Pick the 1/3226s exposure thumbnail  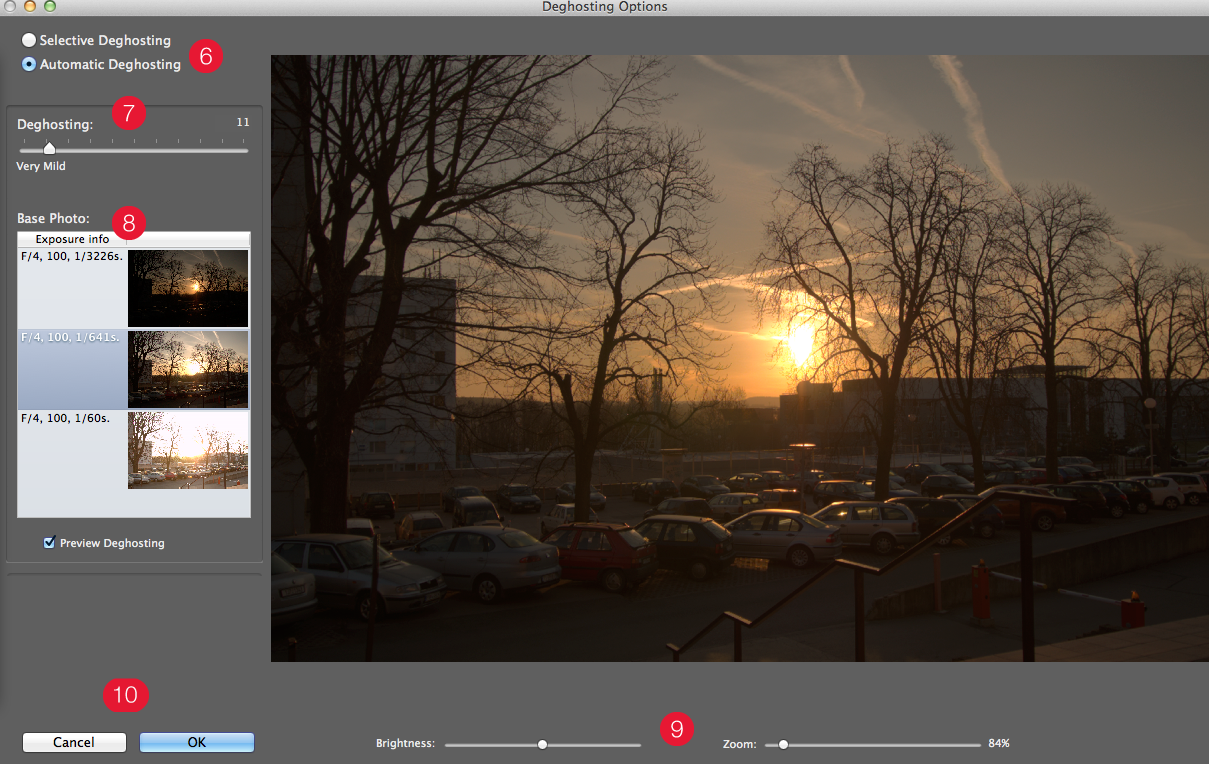(x=188, y=288)
